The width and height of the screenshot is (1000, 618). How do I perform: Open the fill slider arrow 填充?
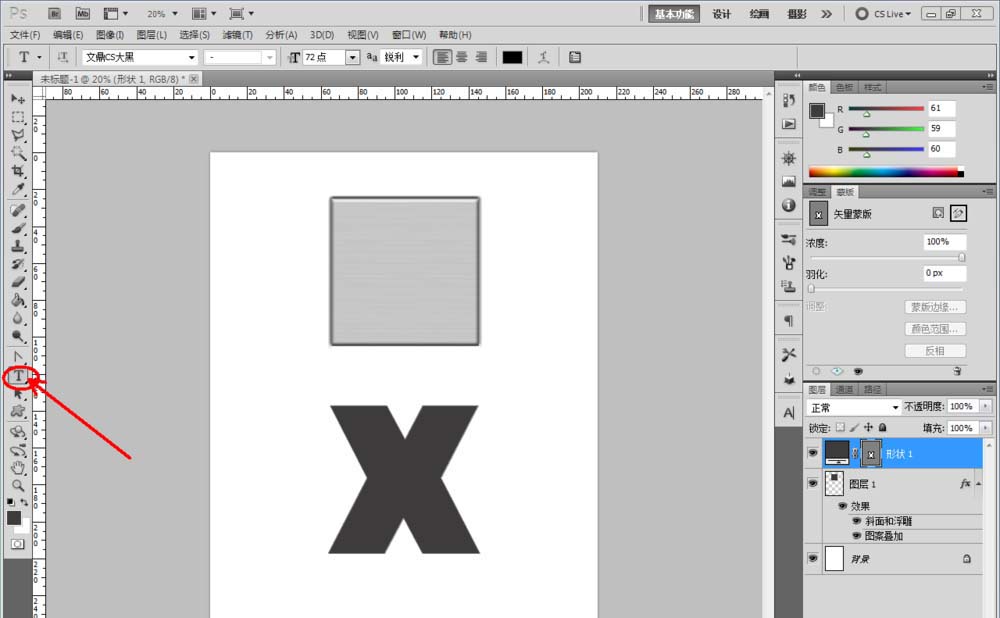pos(986,428)
